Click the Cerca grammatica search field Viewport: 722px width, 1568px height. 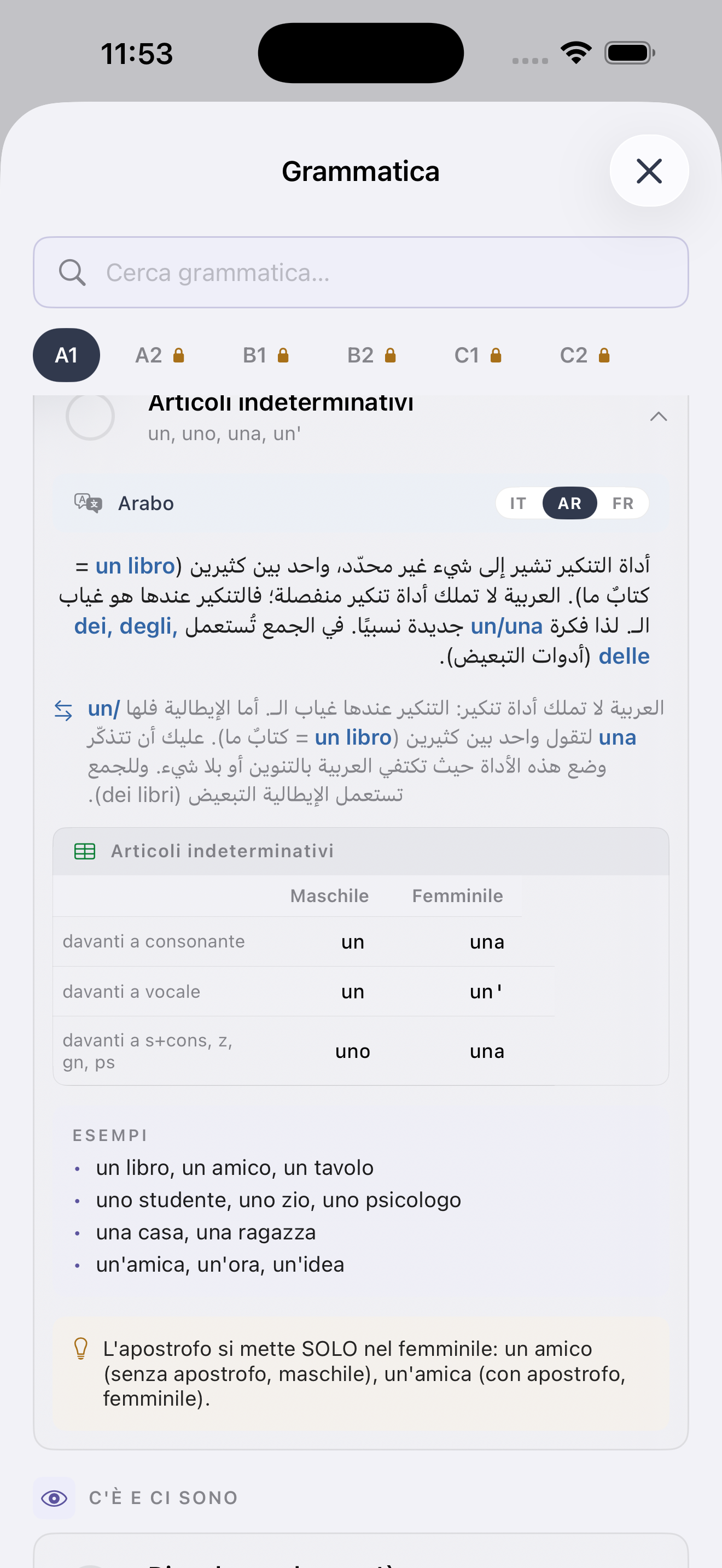point(361,272)
